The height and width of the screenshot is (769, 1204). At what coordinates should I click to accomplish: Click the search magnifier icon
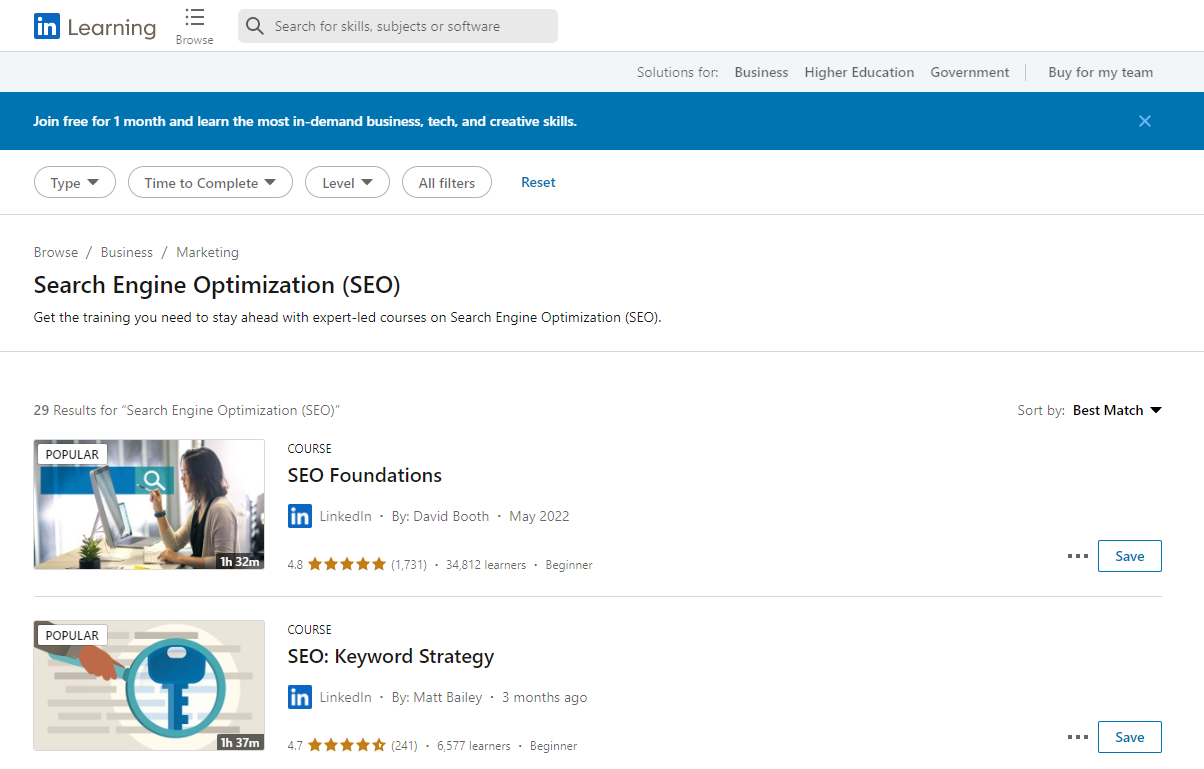click(x=255, y=26)
